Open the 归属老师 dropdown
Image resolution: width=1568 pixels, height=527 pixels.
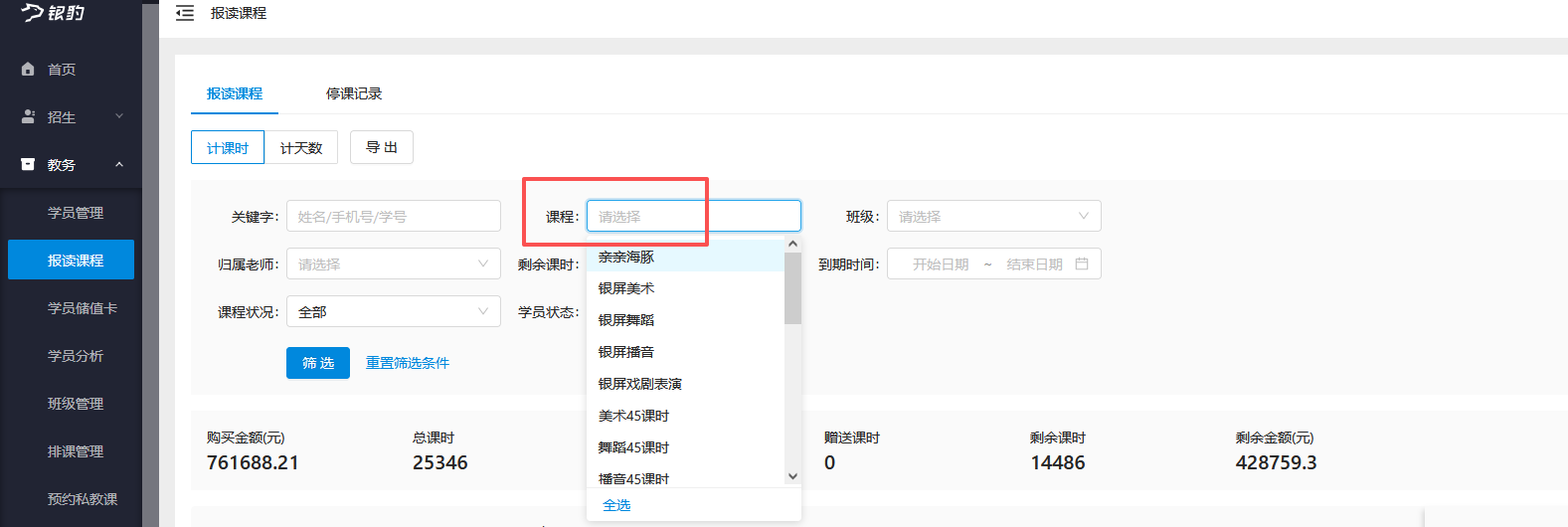tap(394, 263)
